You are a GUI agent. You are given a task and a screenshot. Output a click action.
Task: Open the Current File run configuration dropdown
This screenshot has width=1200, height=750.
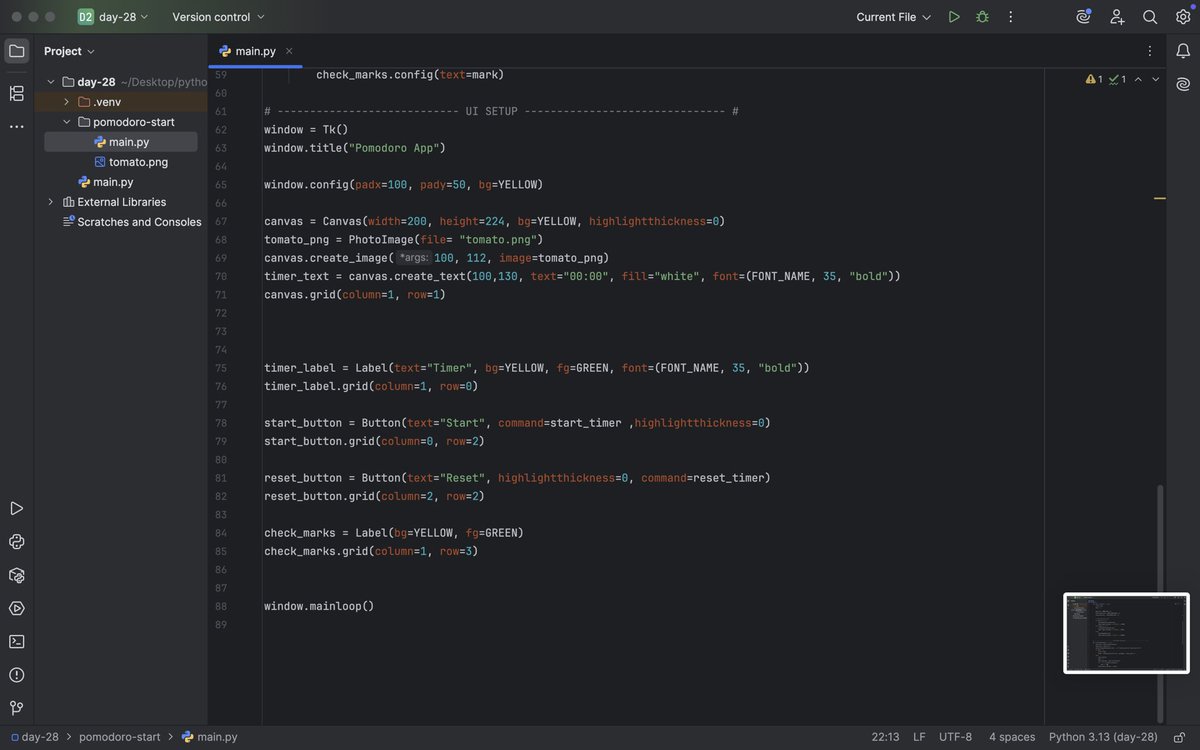(893, 17)
